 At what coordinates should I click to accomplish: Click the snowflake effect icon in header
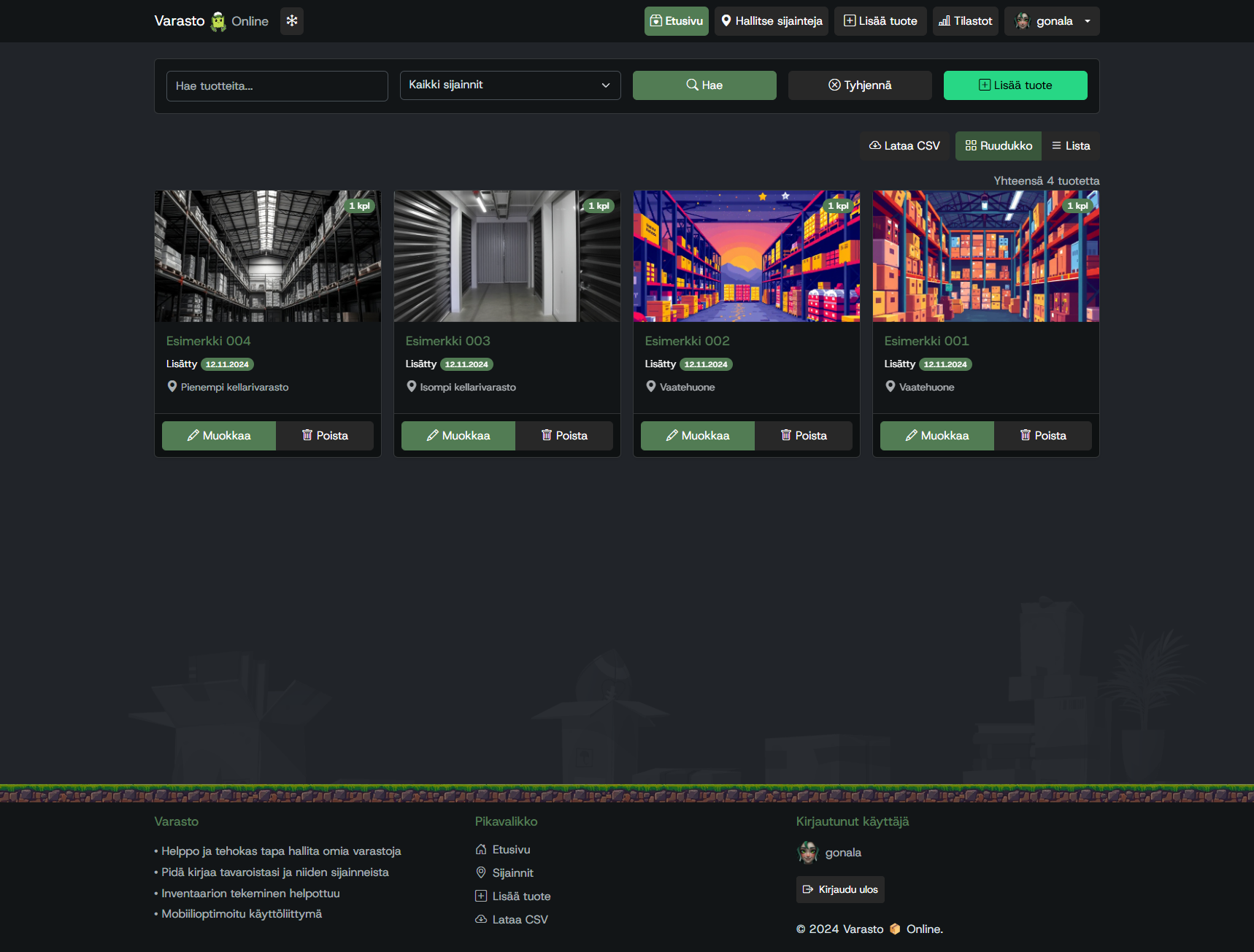point(292,21)
